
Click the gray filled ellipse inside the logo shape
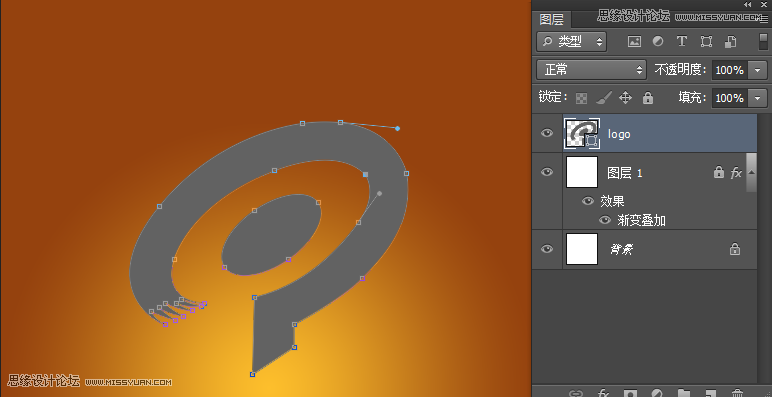(x=272, y=234)
